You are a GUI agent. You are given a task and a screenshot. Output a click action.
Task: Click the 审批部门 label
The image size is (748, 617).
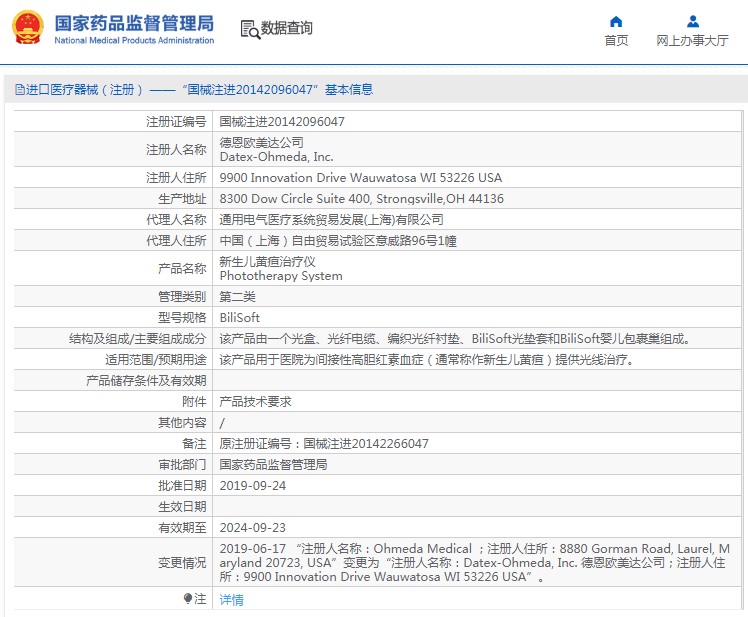tap(182, 465)
